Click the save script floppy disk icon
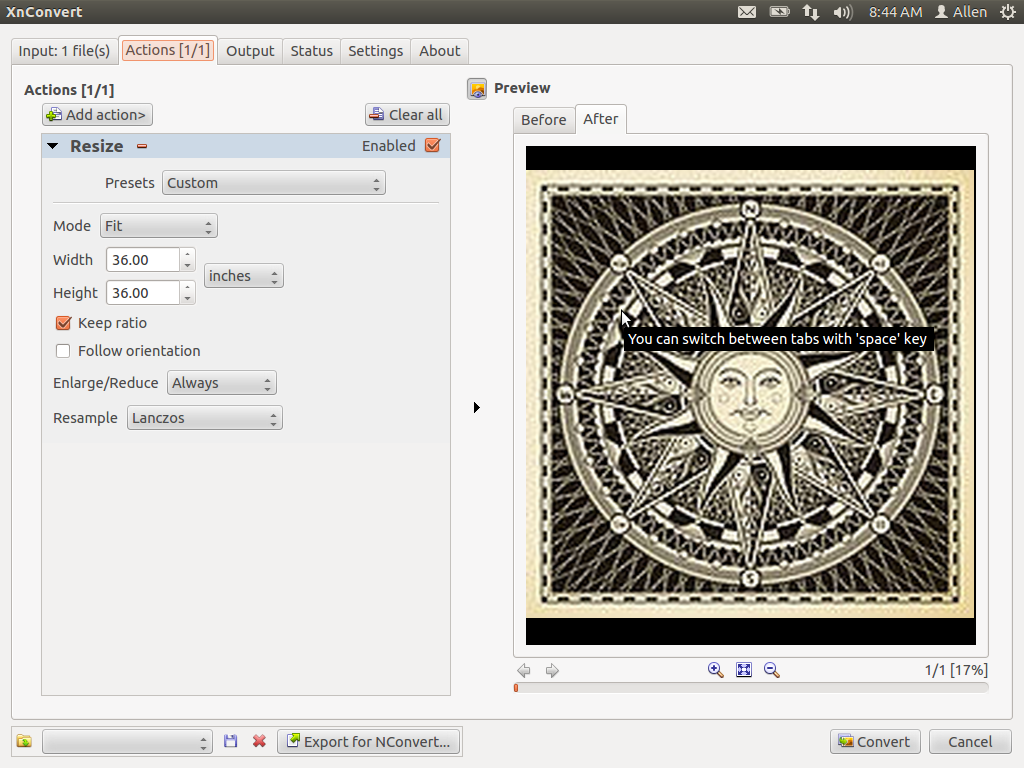Screen dimensions: 1024x768 [231, 741]
